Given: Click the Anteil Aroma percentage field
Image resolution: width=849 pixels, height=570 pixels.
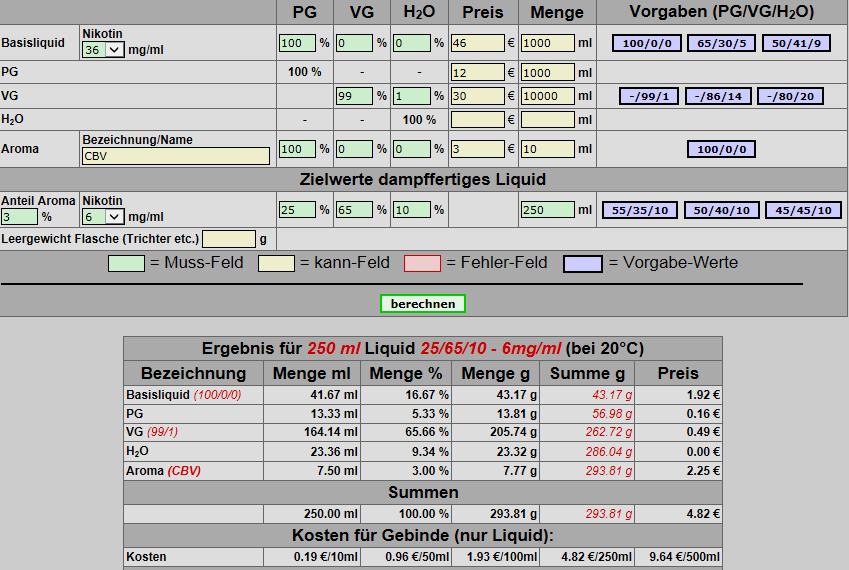Looking at the screenshot, I should [19, 217].
